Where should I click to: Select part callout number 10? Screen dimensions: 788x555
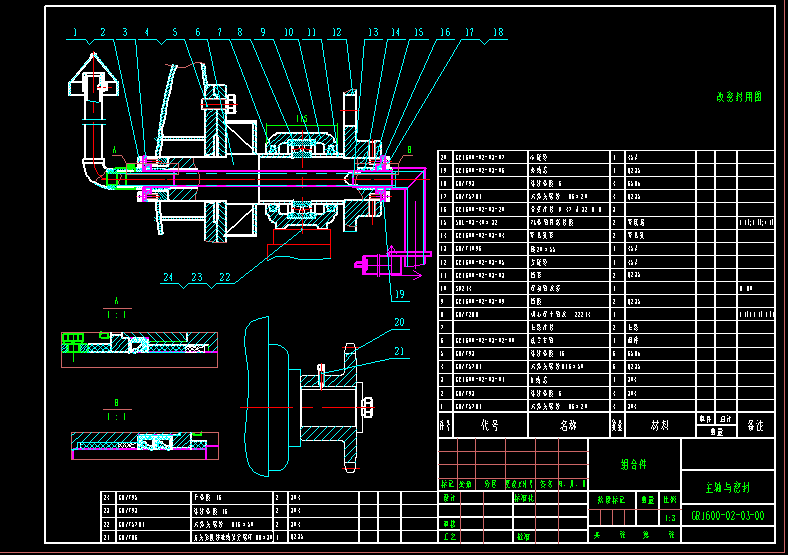pos(288,32)
